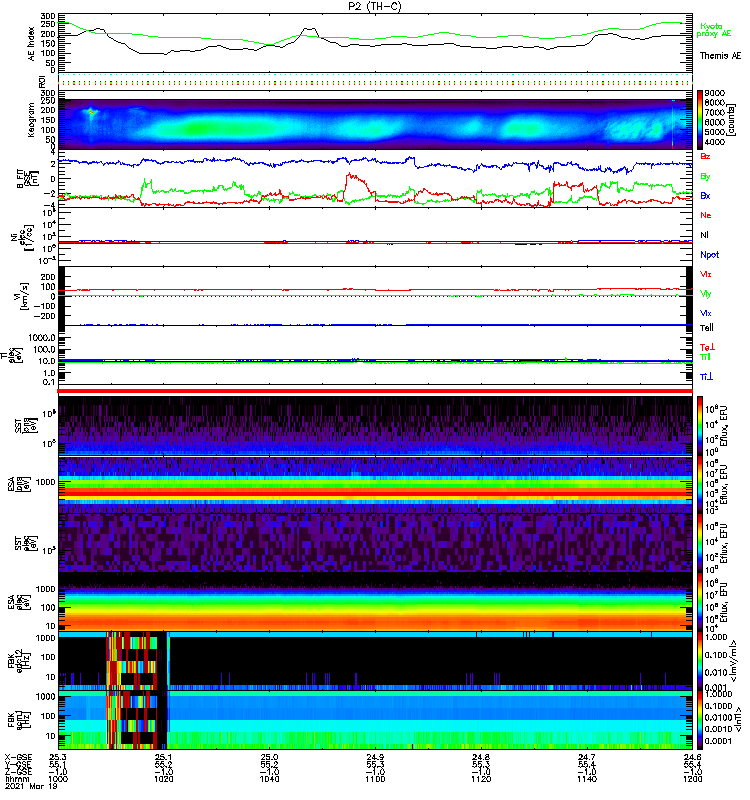Click the green Viy legend label
Screen dimensions: 750x800
pos(705,294)
